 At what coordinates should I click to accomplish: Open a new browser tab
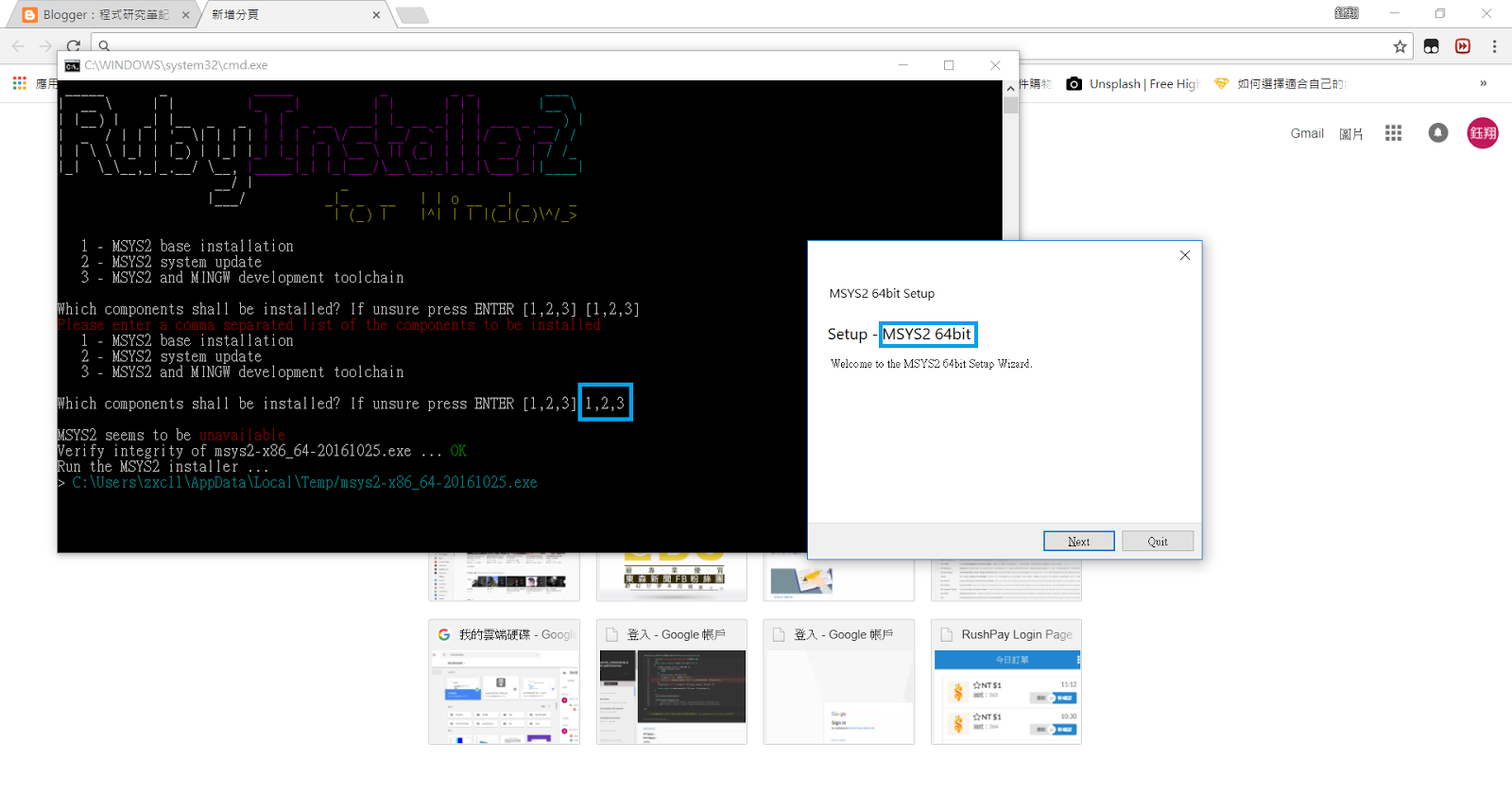pyautogui.click(x=412, y=15)
